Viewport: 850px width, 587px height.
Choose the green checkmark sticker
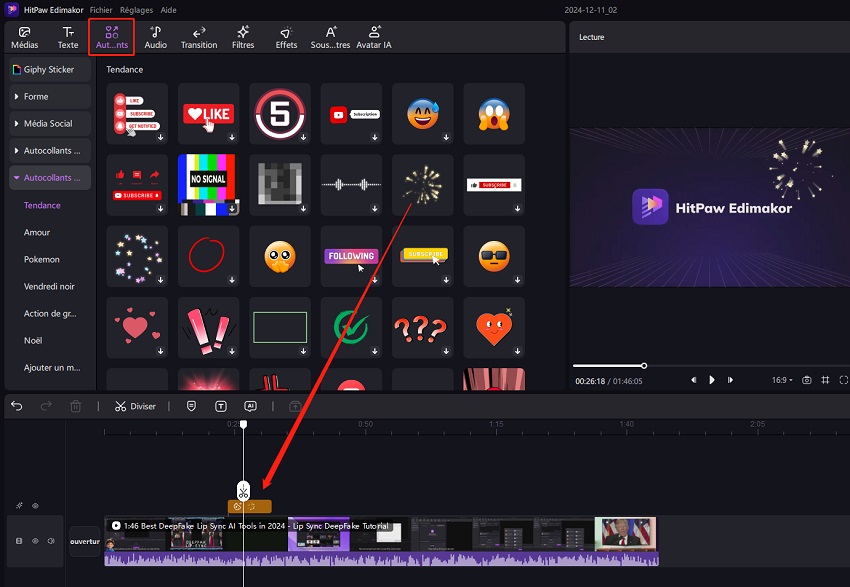click(x=351, y=327)
